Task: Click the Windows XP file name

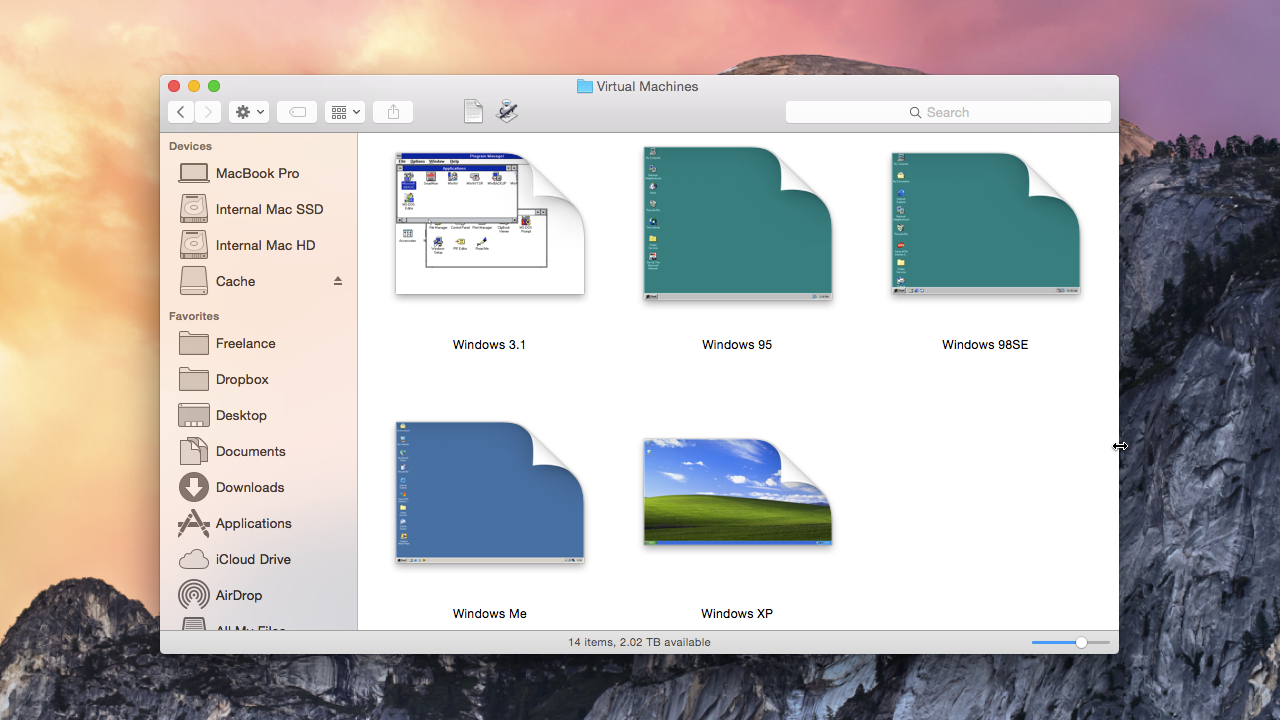Action: pyautogui.click(x=737, y=614)
